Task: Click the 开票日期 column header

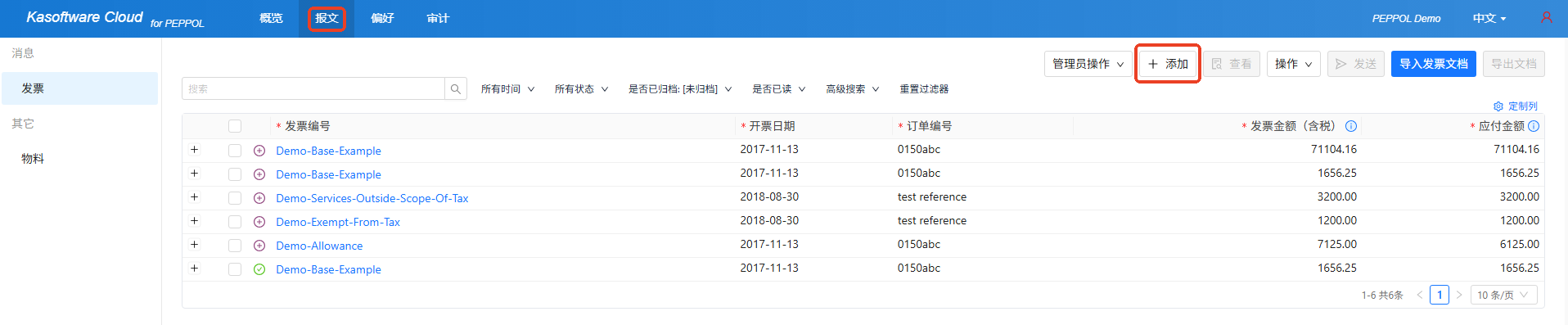Action: [x=772, y=126]
